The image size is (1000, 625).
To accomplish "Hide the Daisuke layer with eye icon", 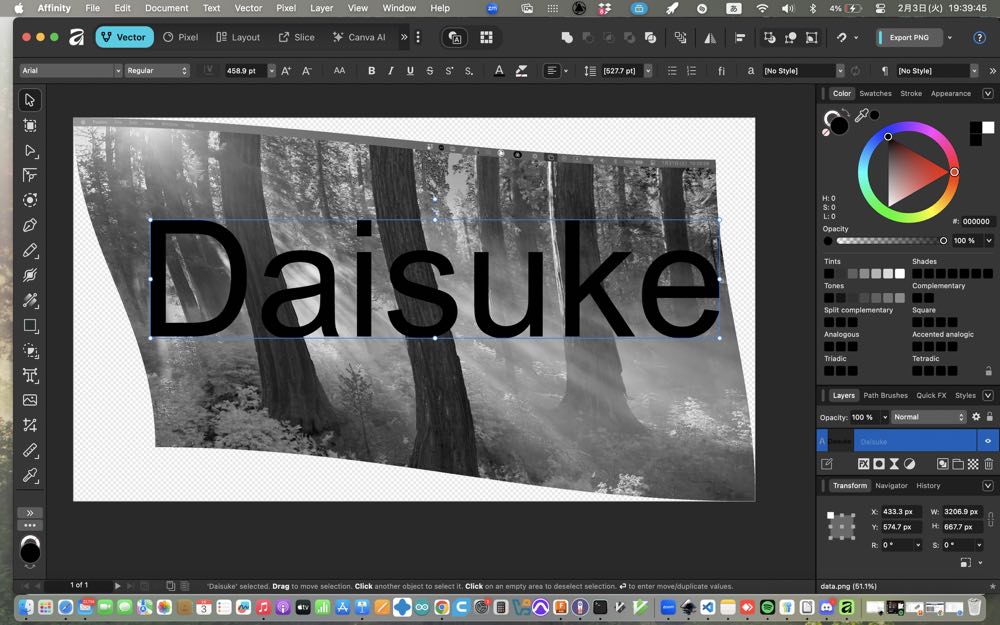I will [988, 441].
